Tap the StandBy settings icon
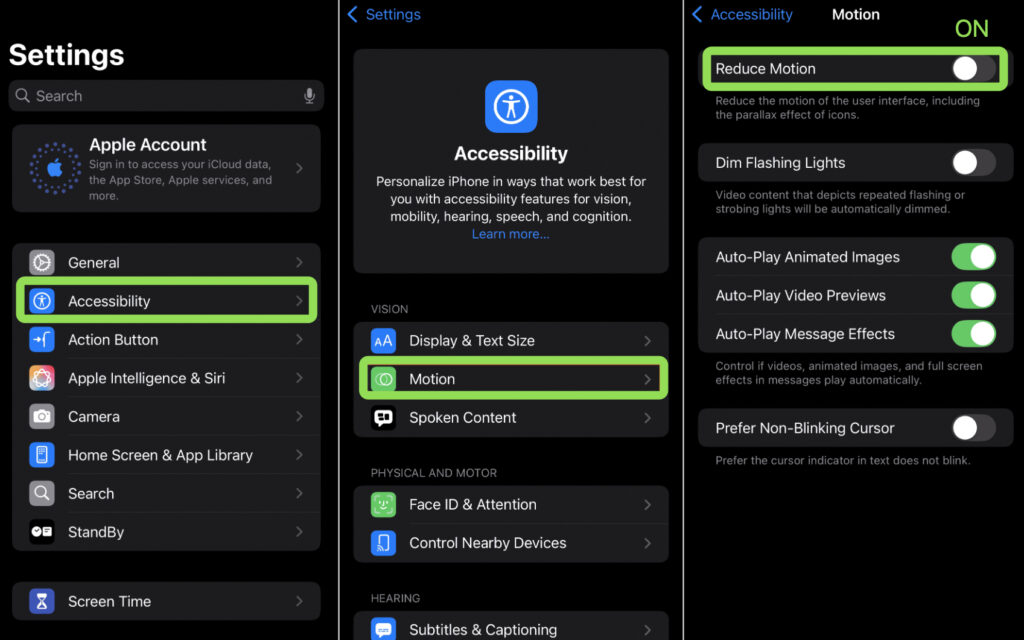1024x640 pixels. pyautogui.click(x=41, y=532)
